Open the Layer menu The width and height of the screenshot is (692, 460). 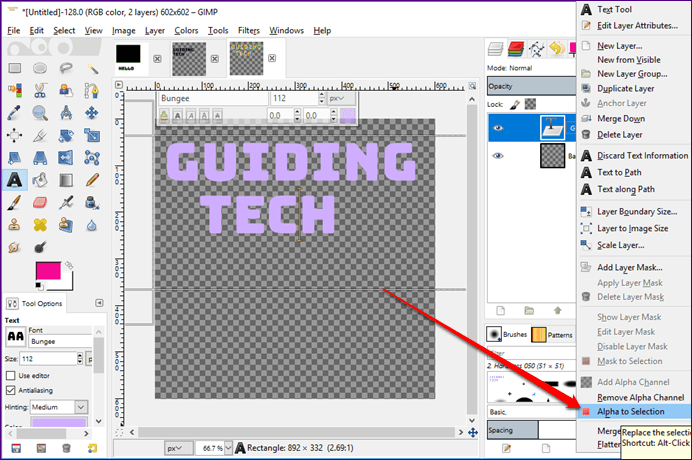tap(154, 30)
